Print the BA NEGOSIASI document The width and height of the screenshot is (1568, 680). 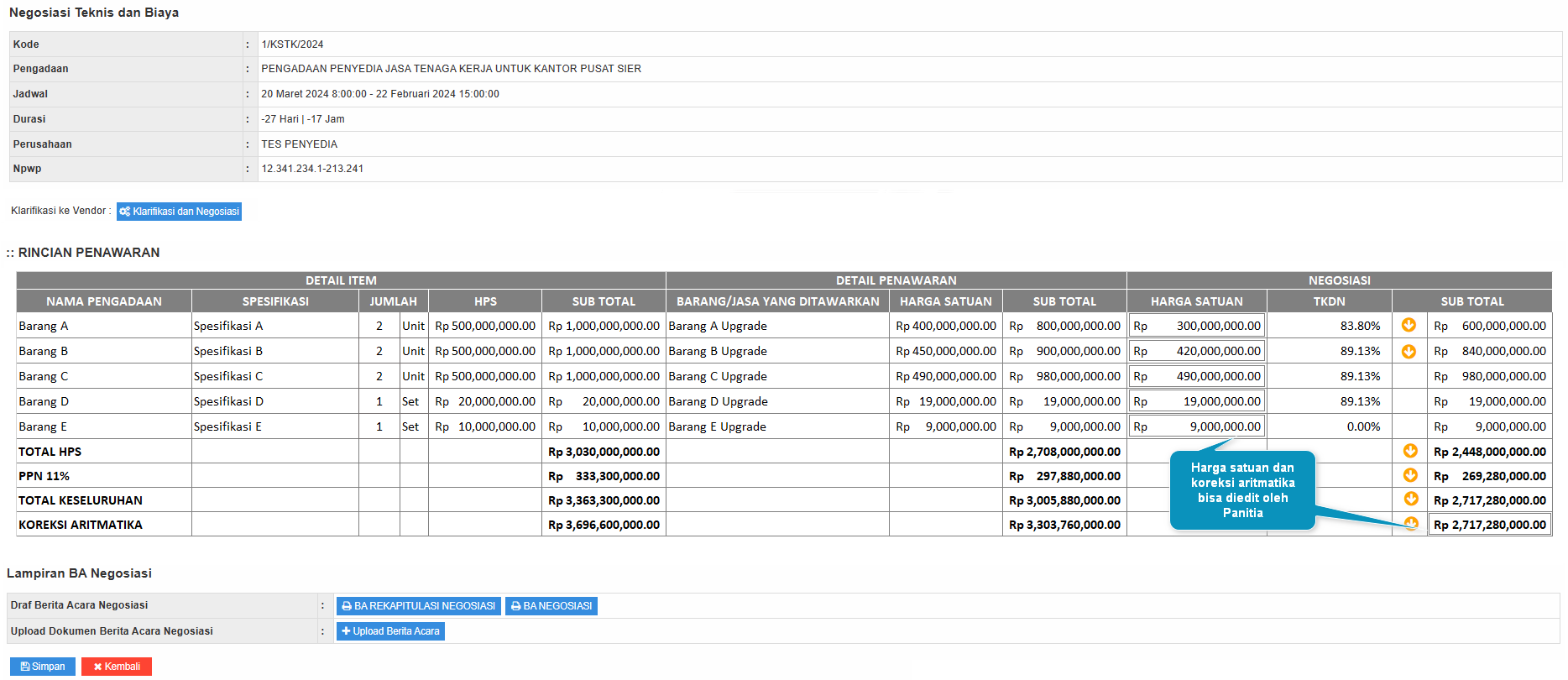tap(551, 606)
